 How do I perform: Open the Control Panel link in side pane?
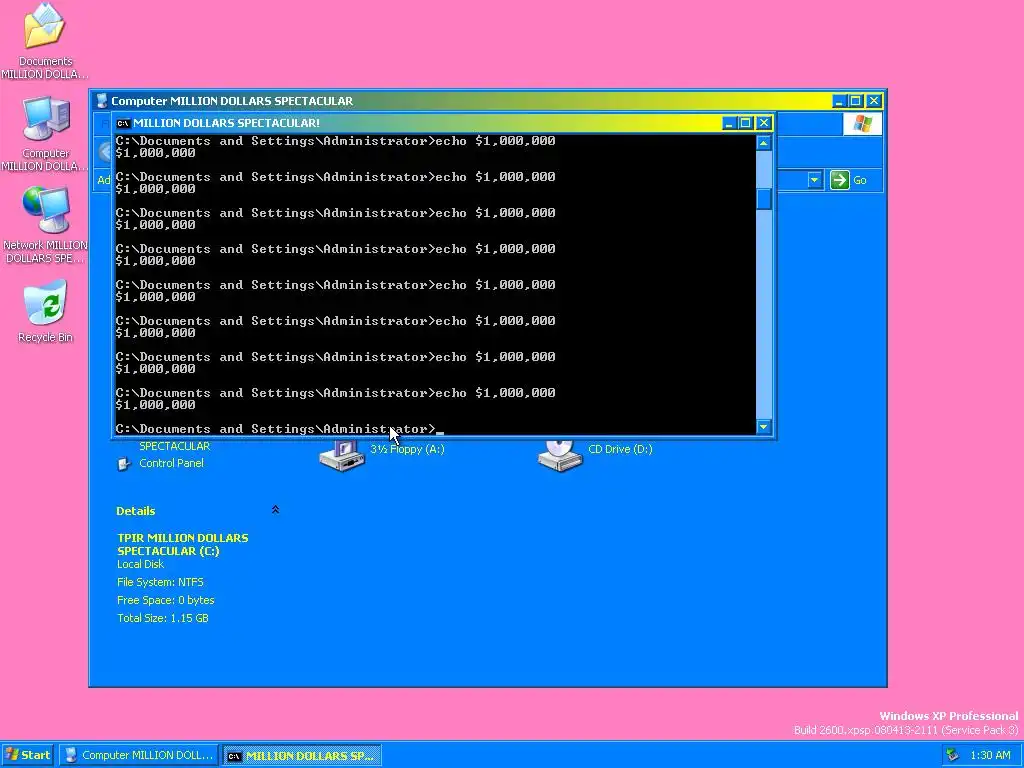(x=171, y=463)
